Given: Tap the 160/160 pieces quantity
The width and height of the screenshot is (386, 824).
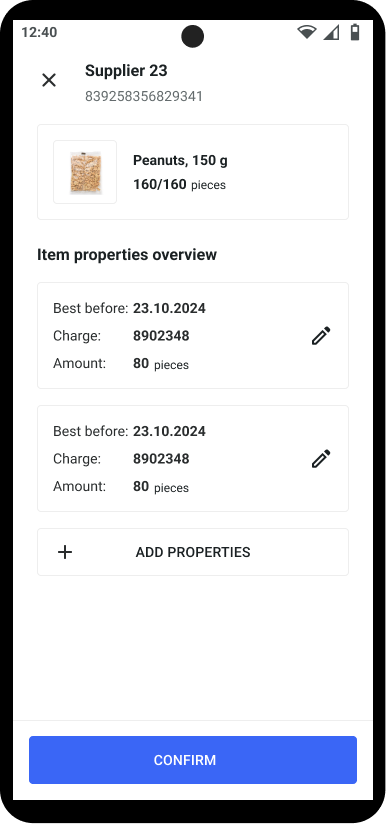Looking at the screenshot, I should [x=179, y=184].
